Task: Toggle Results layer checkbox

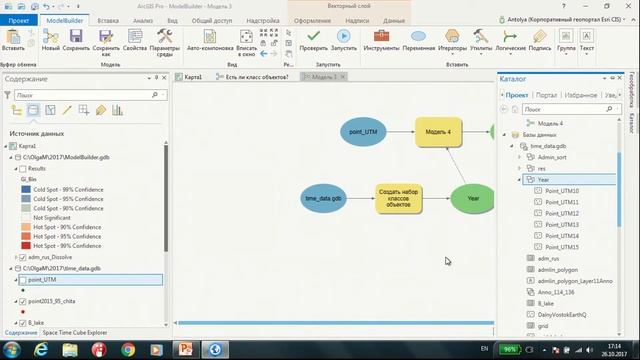Action: pyautogui.click(x=23, y=169)
